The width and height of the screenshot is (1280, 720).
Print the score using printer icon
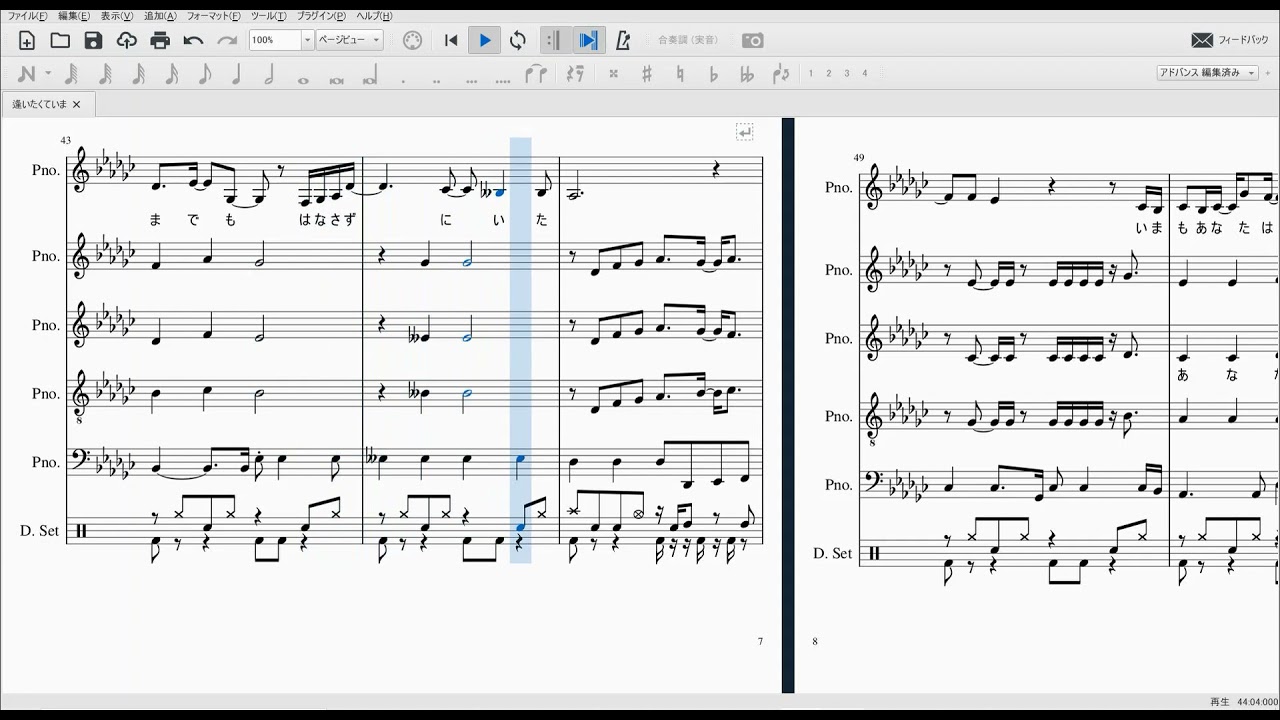click(x=160, y=40)
